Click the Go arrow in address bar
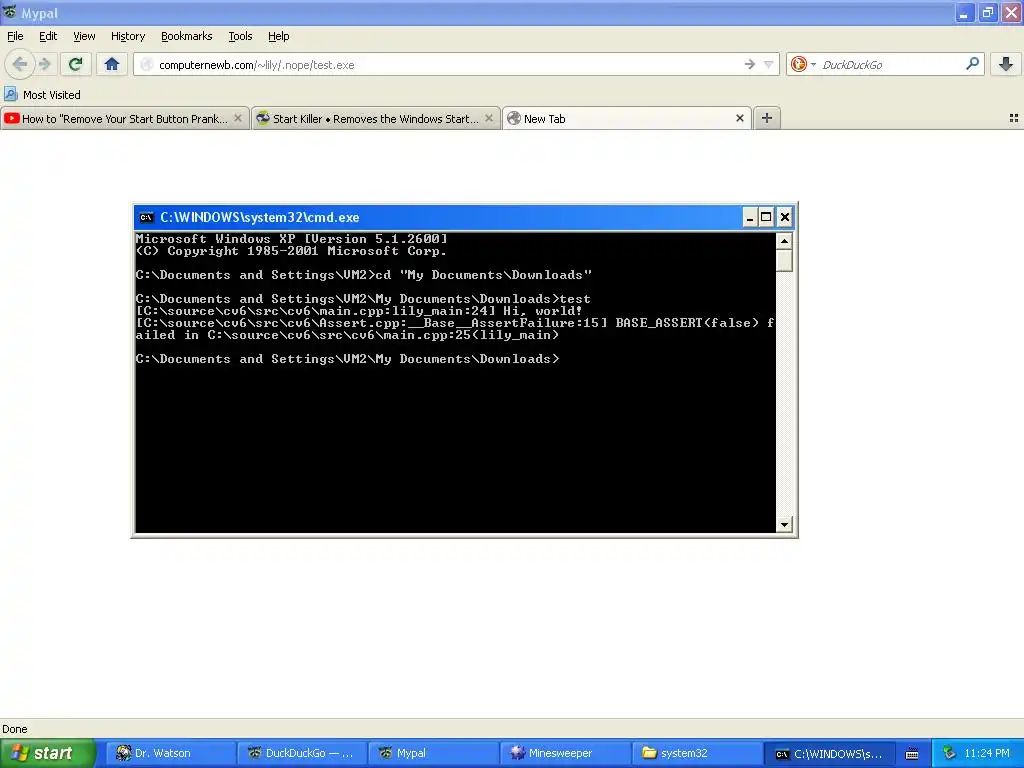1024x768 pixels. click(749, 64)
